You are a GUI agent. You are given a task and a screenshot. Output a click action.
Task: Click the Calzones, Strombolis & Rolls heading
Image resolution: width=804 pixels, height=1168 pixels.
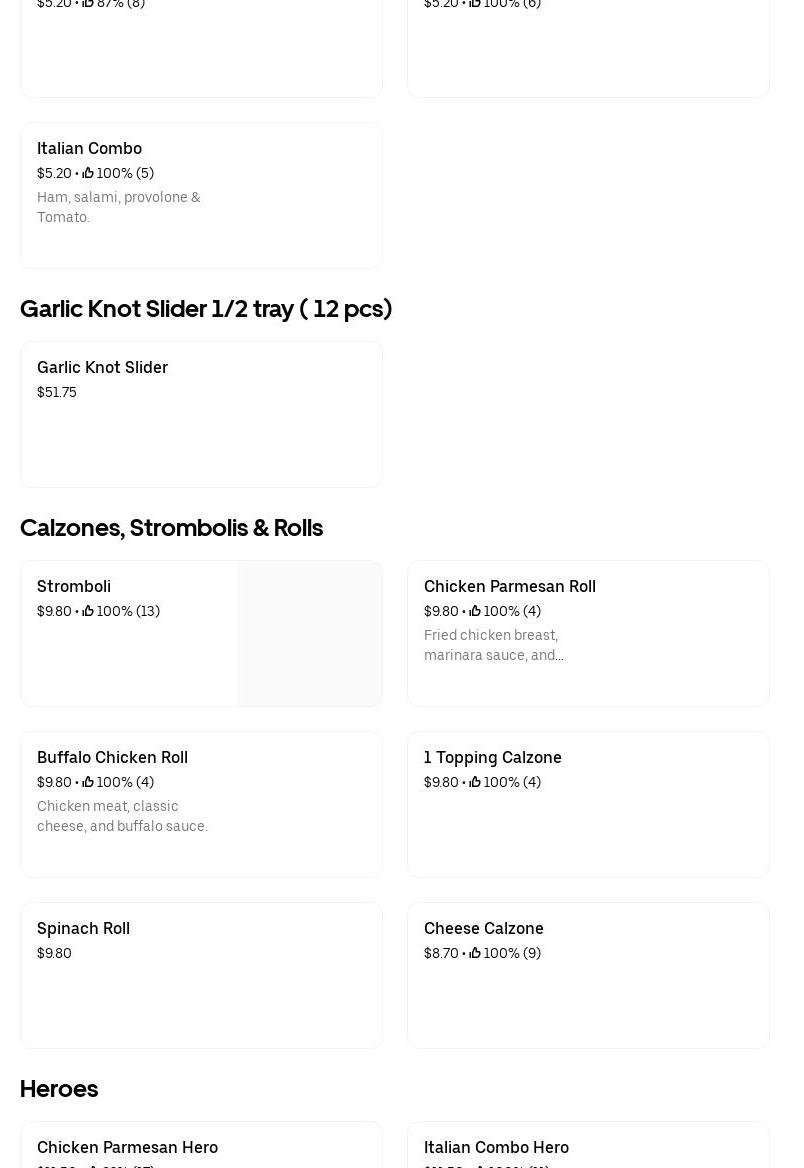[x=171, y=528]
